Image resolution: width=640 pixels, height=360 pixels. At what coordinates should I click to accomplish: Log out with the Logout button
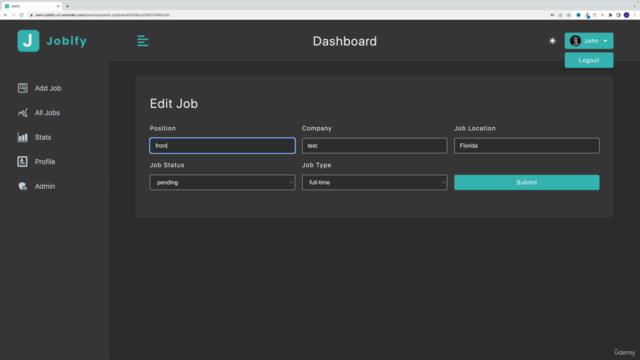pyautogui.click(x=589, y=60)
